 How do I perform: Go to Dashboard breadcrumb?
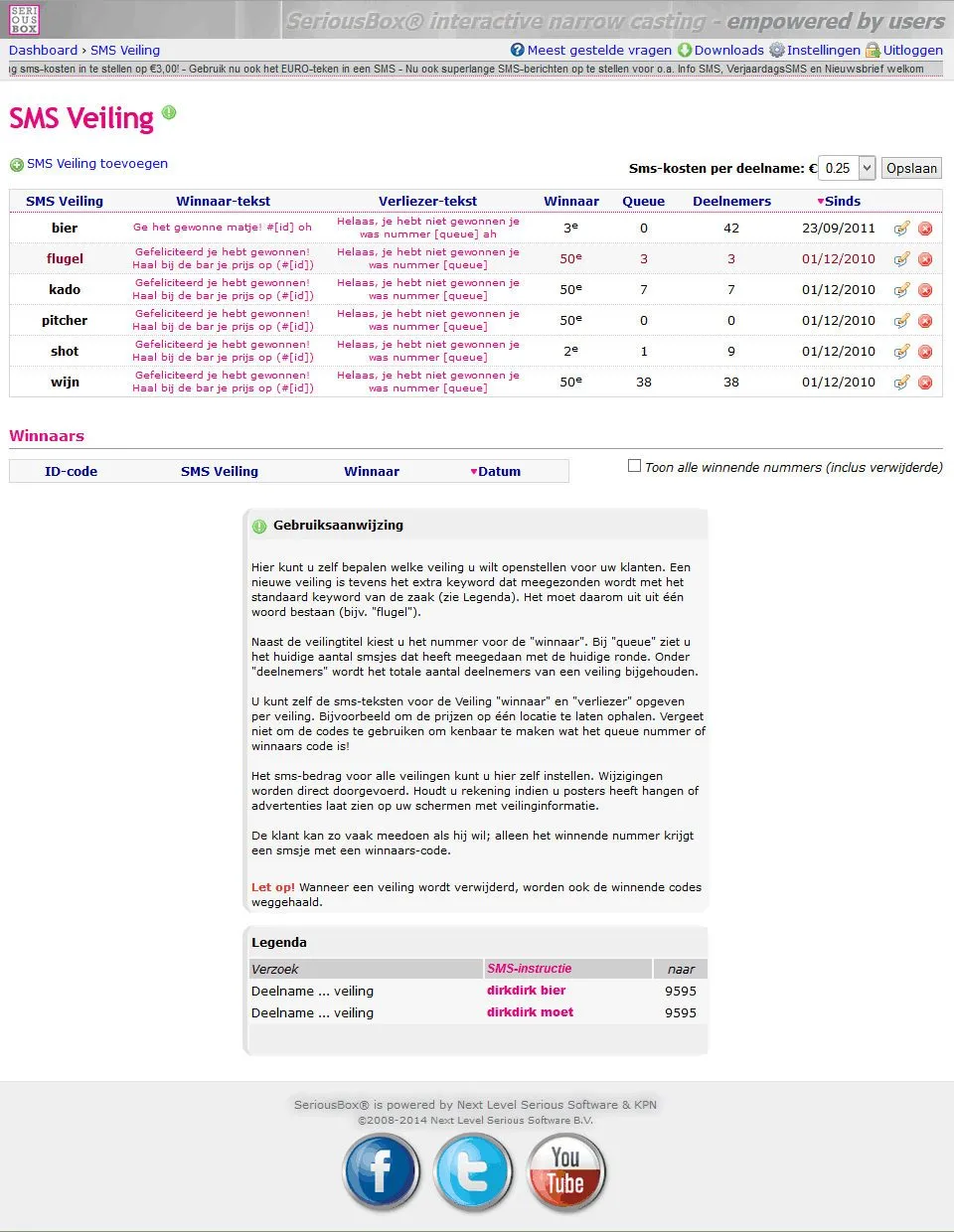tap(43, 50)
